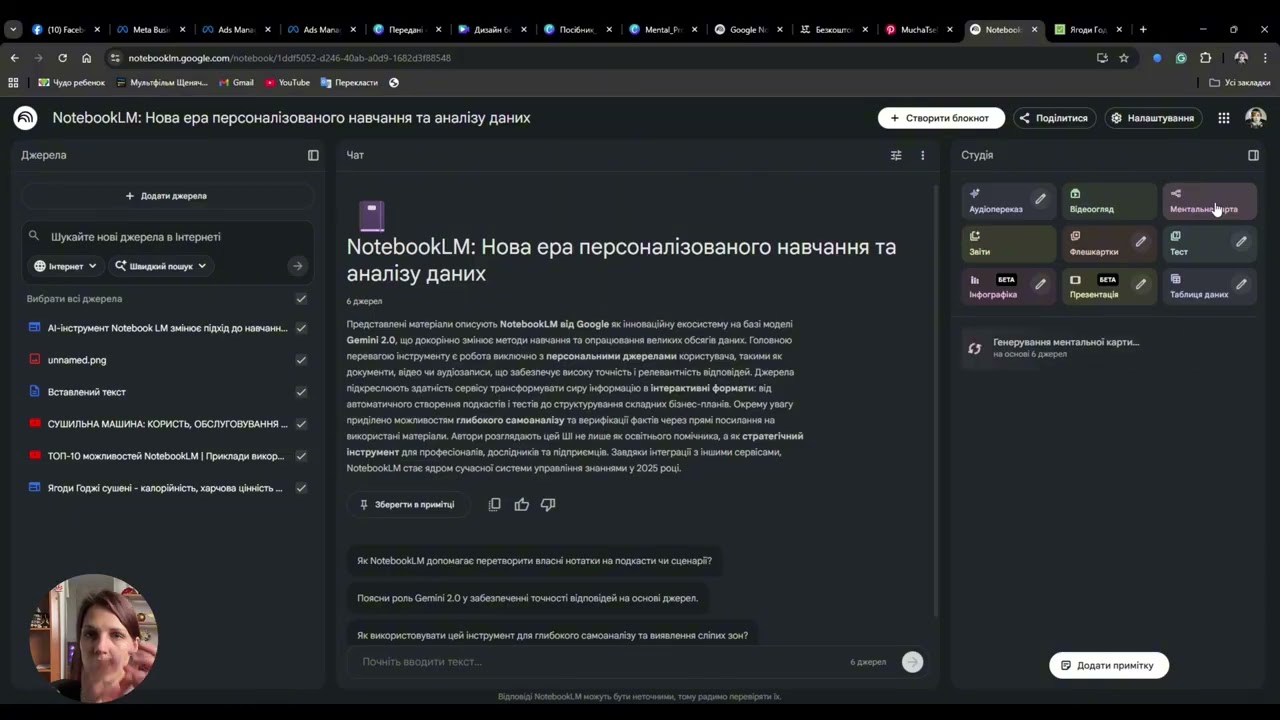Copy the summary response
1280x720 pixels.
pyautogui.click(x=494, y=504)
